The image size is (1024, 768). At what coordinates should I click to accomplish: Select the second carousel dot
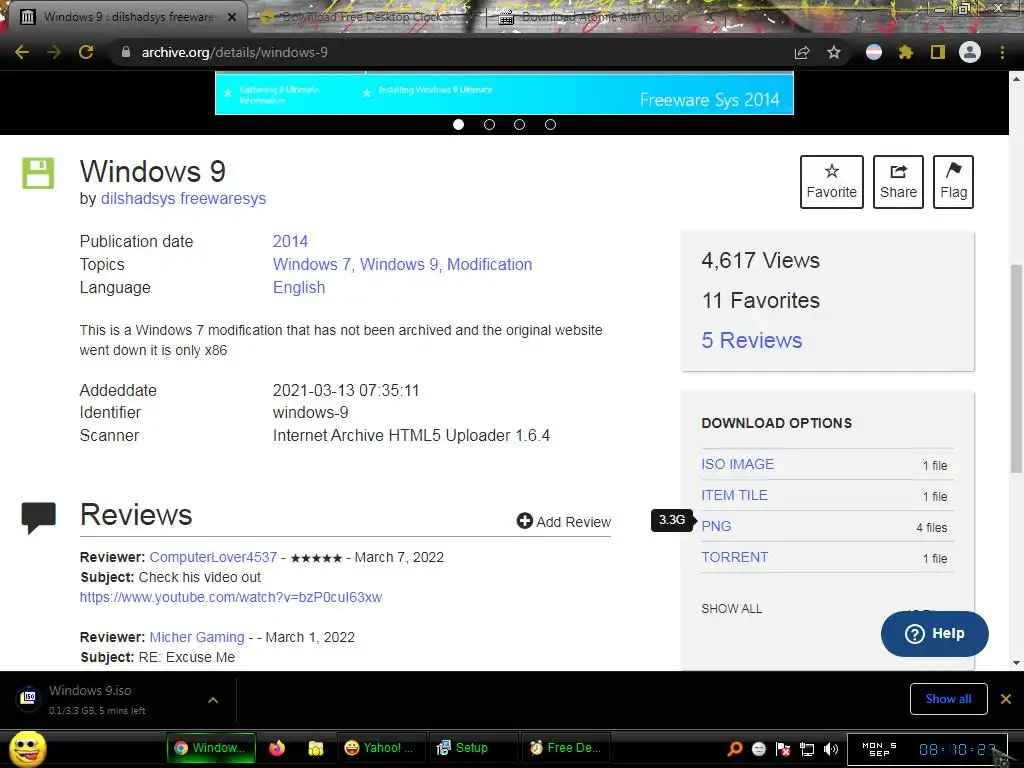tap(489, 124)
